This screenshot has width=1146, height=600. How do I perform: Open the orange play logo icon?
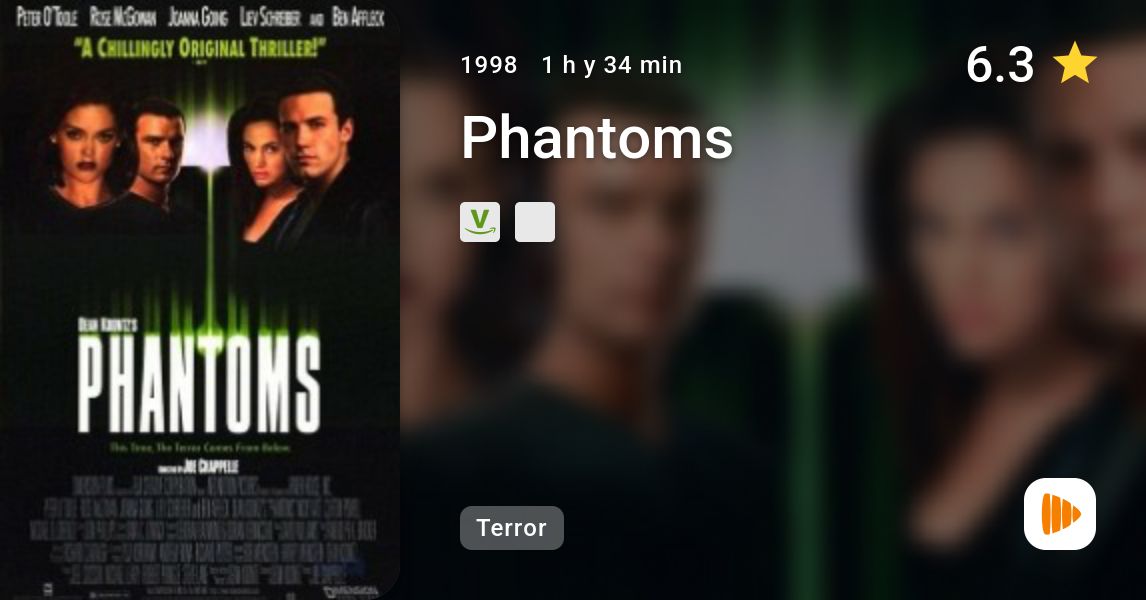coord(1060,514)
